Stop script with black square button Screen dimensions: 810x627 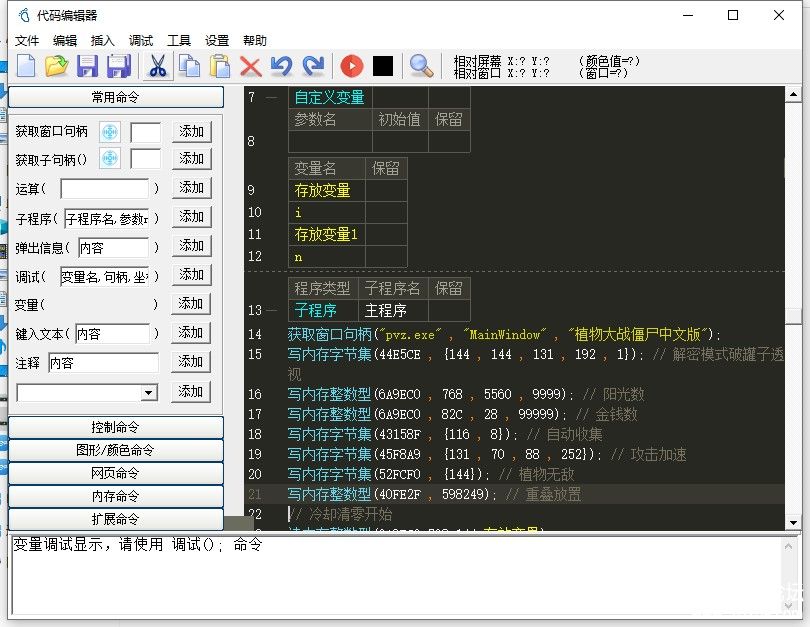pyautogui.click(x=383, y=66)
